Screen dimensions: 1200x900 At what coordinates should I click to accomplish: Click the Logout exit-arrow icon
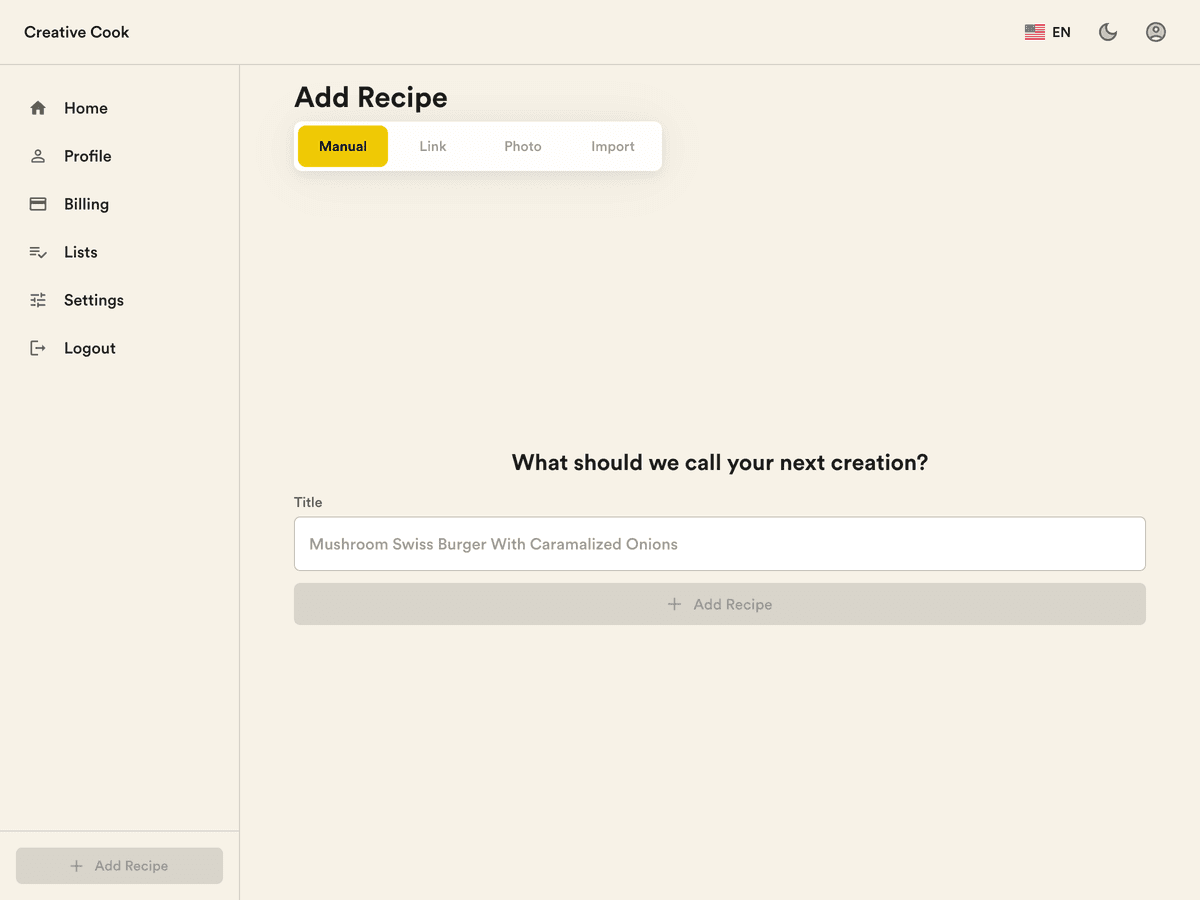click(38, 347)
